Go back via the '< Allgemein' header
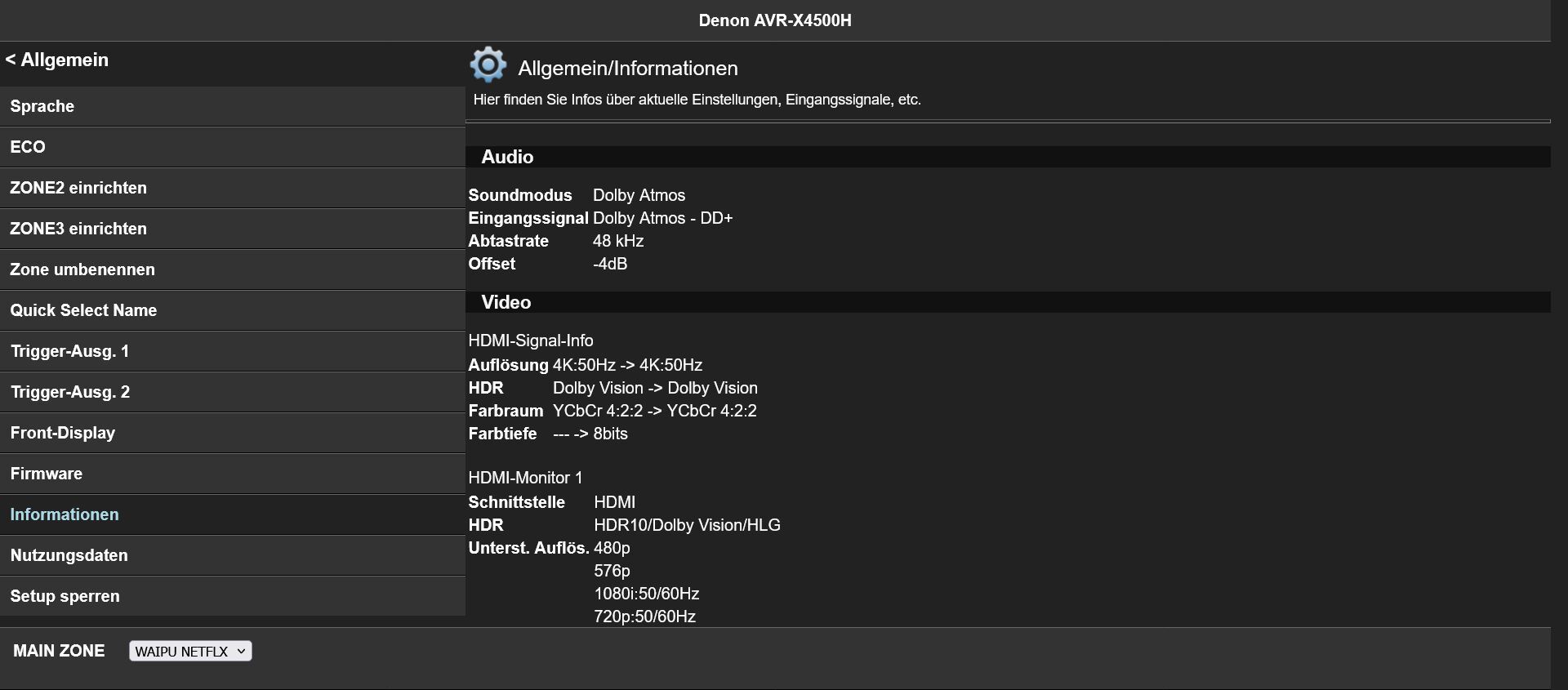This screenshot has width=1568, height=690. 57,60
